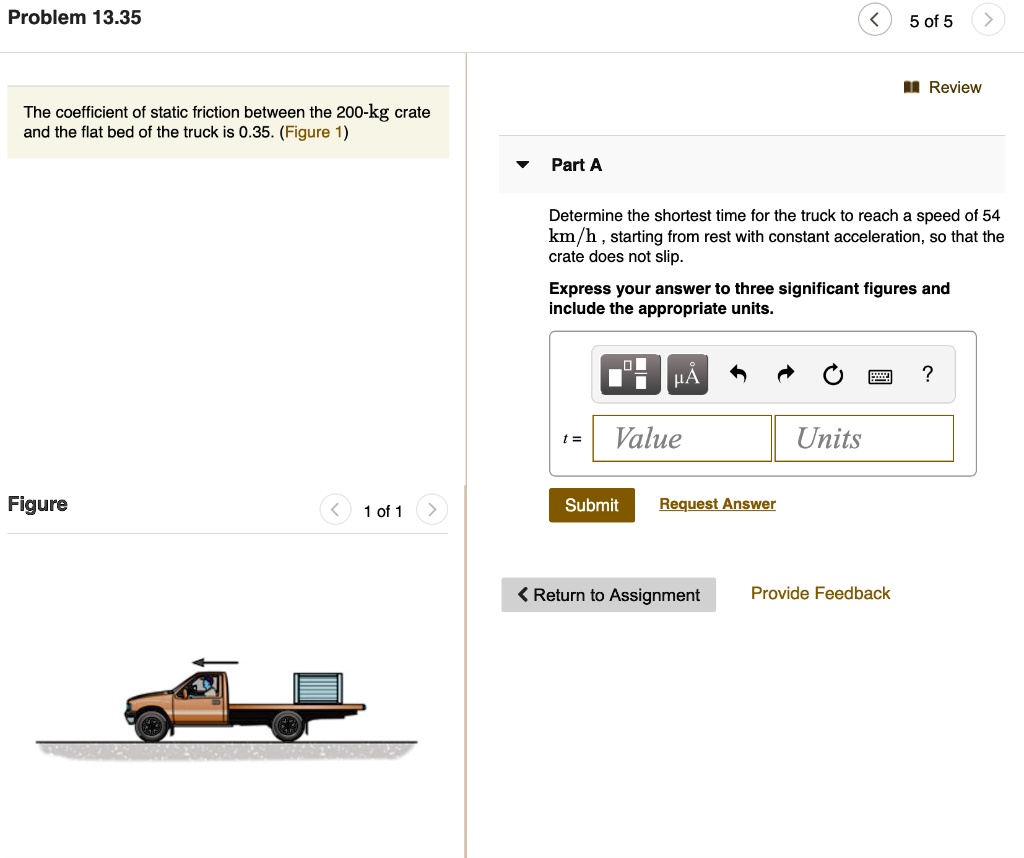Collapse the Part A section
The height and width of the screenshot is (858, 1024).
click(523, 165)
